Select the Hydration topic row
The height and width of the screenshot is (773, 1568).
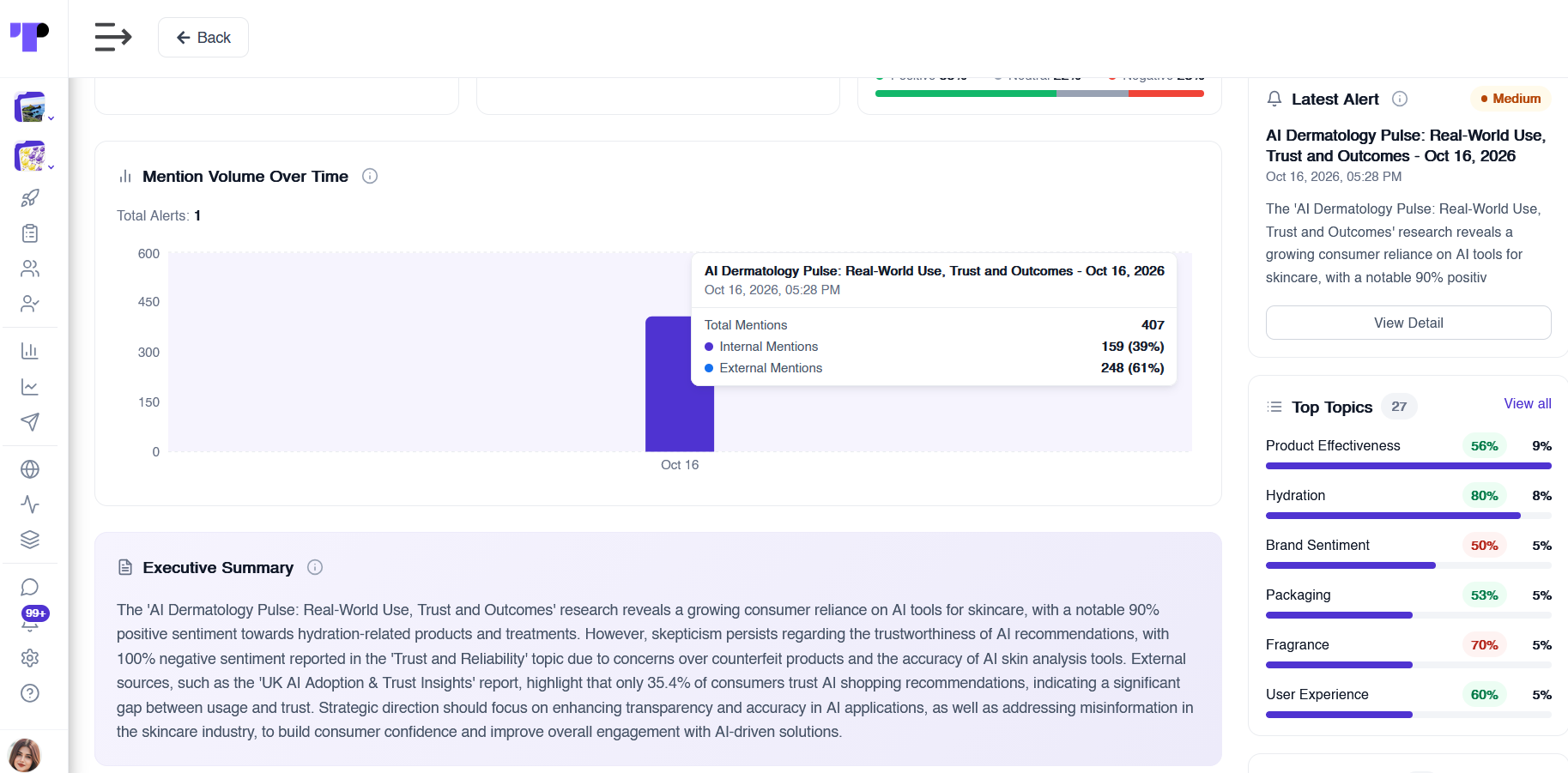point(1408,504)
